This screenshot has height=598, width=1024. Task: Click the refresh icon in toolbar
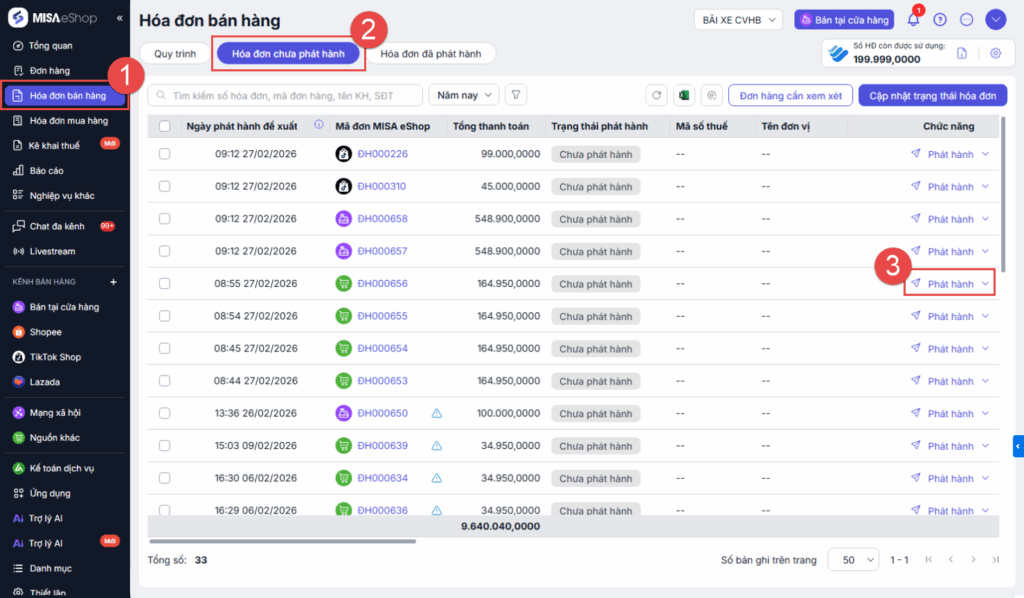[x=657, y=95]
